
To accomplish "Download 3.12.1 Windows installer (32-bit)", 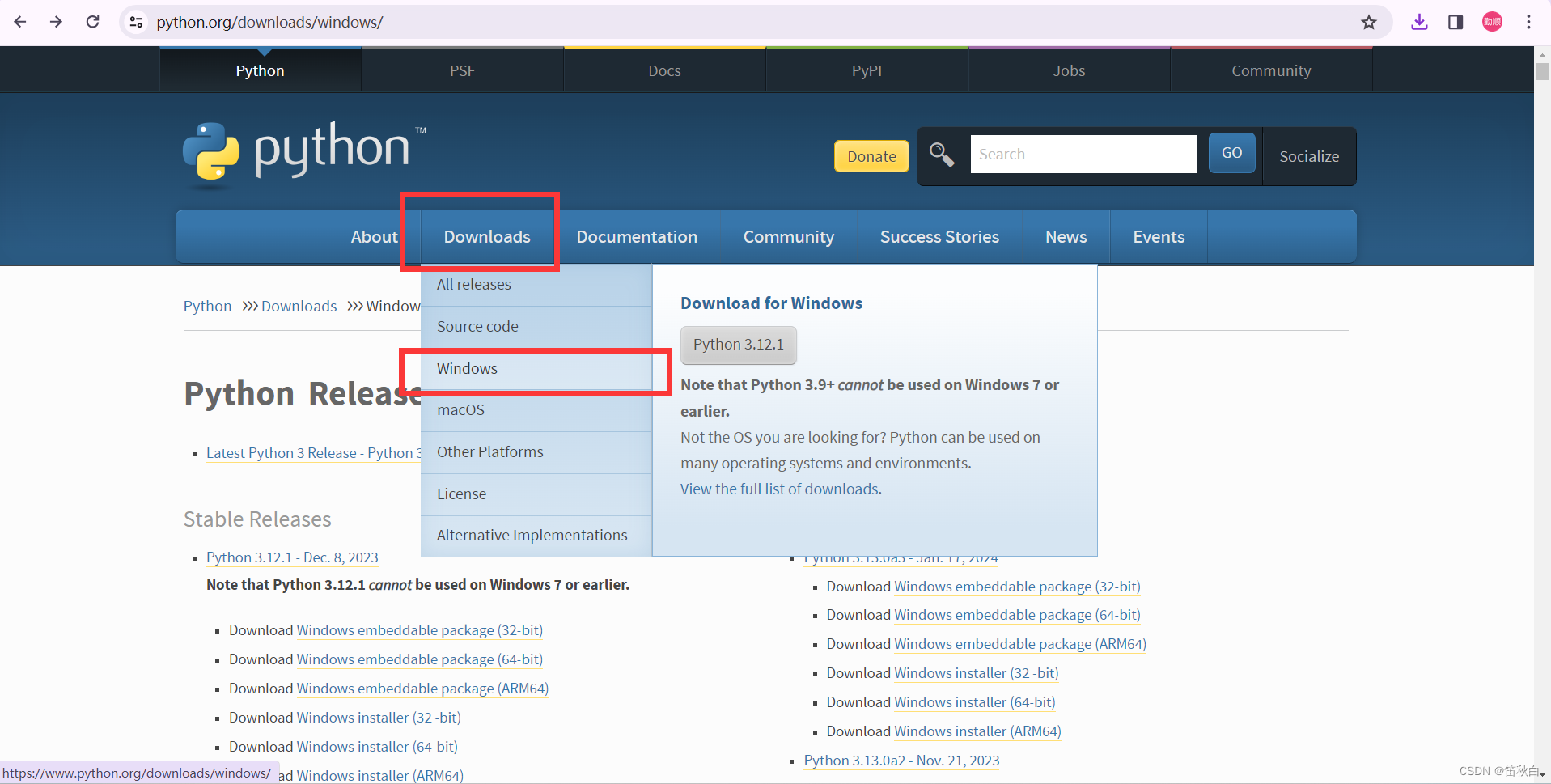I will coord(379,718).
